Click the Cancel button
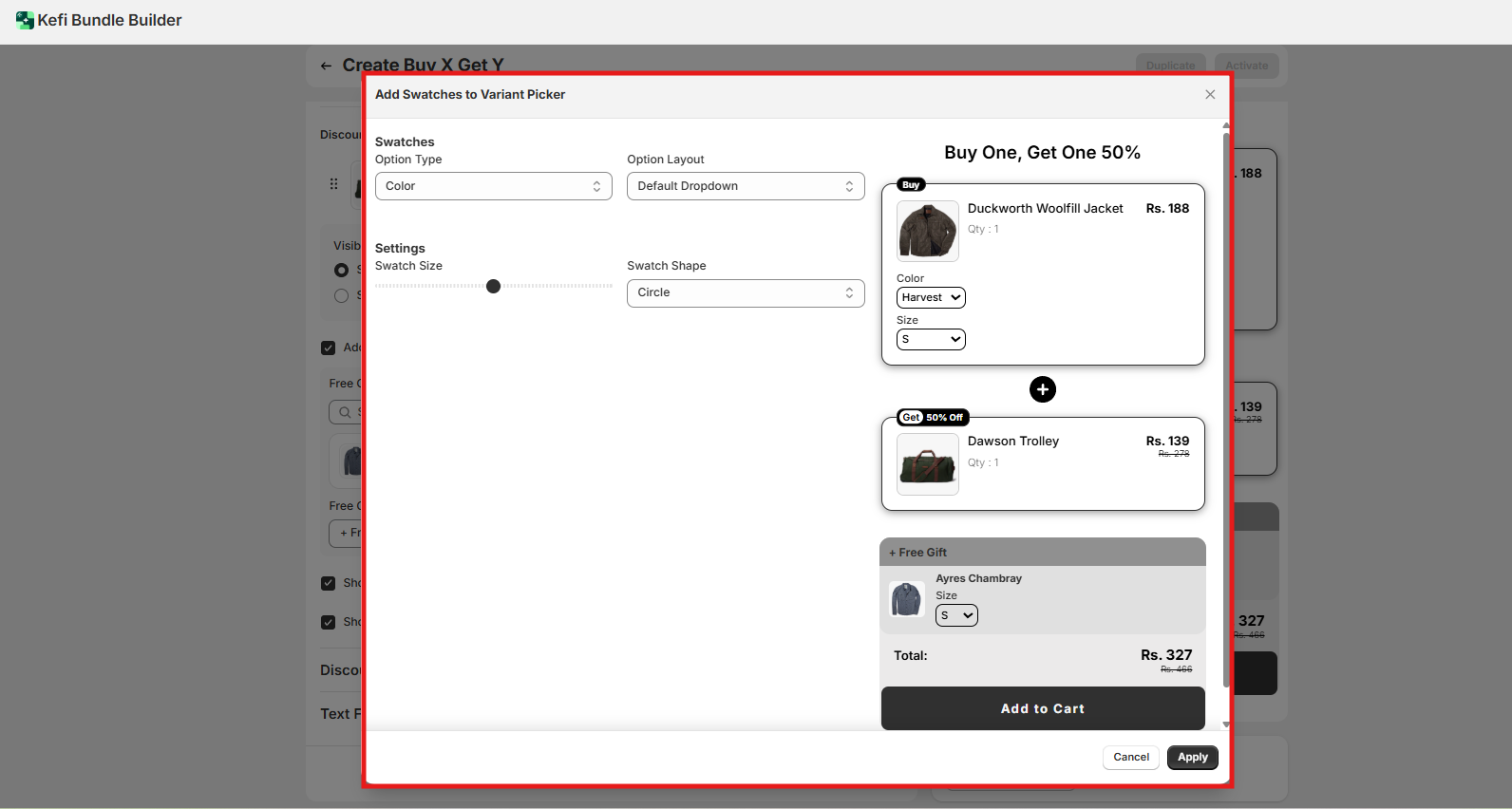1512x809 pixels. click(1130, 757)
